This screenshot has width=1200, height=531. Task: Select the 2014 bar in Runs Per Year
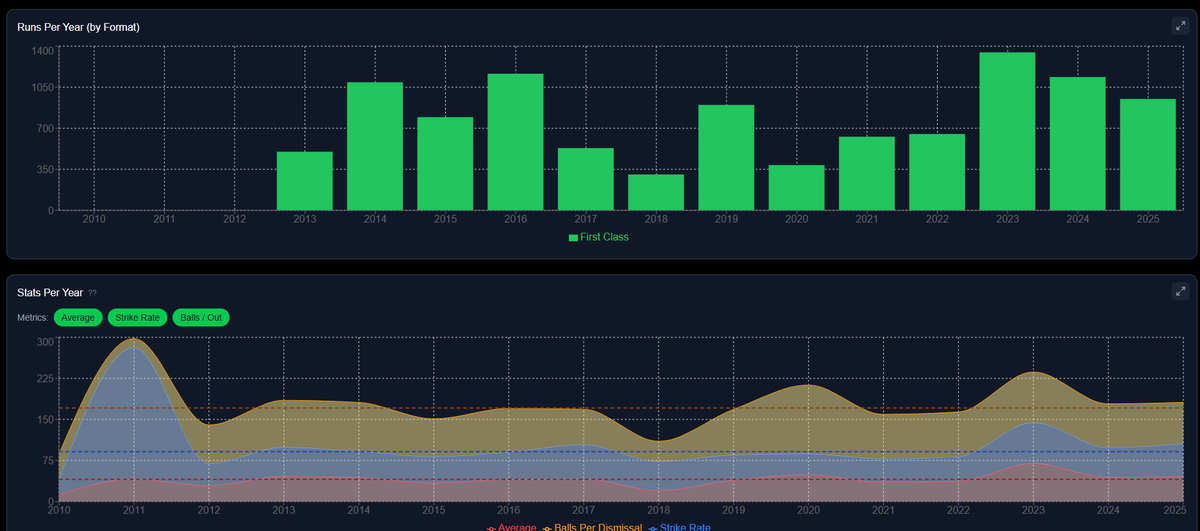pos(375,146)
